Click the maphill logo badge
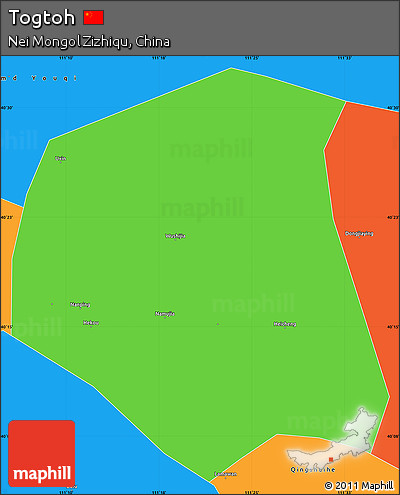 [x=42, y=453]
